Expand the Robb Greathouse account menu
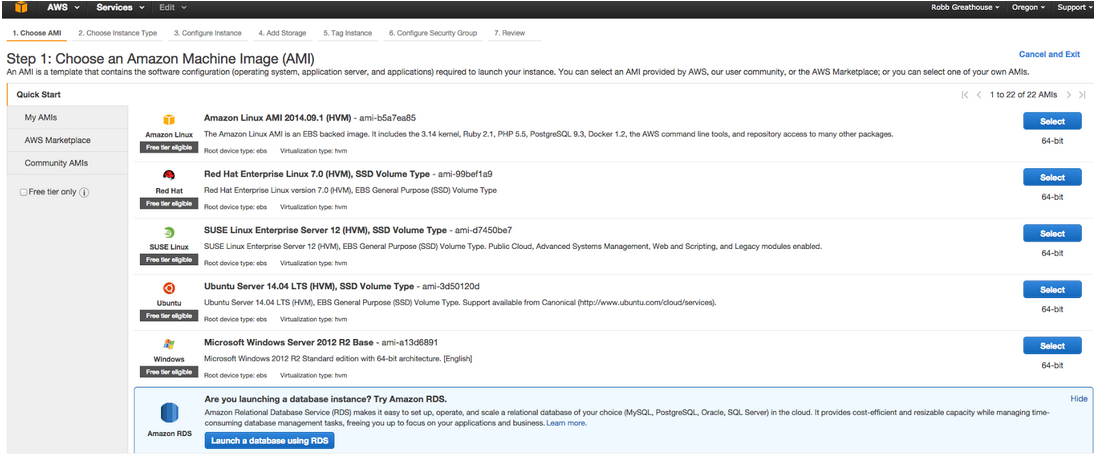Viewport: 1097px width, 456px height. pos(969,7)
